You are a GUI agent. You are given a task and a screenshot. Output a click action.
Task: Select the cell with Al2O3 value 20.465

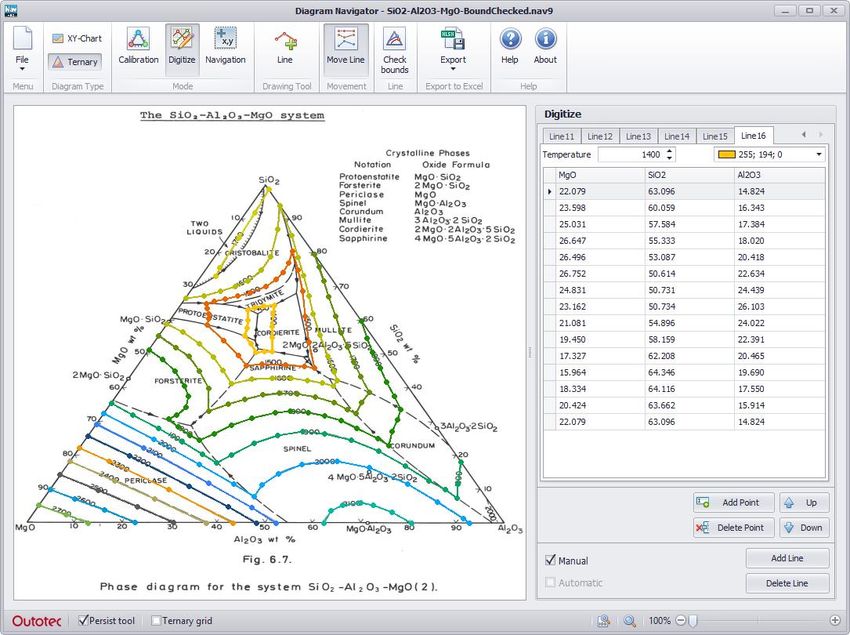point(780,356)
